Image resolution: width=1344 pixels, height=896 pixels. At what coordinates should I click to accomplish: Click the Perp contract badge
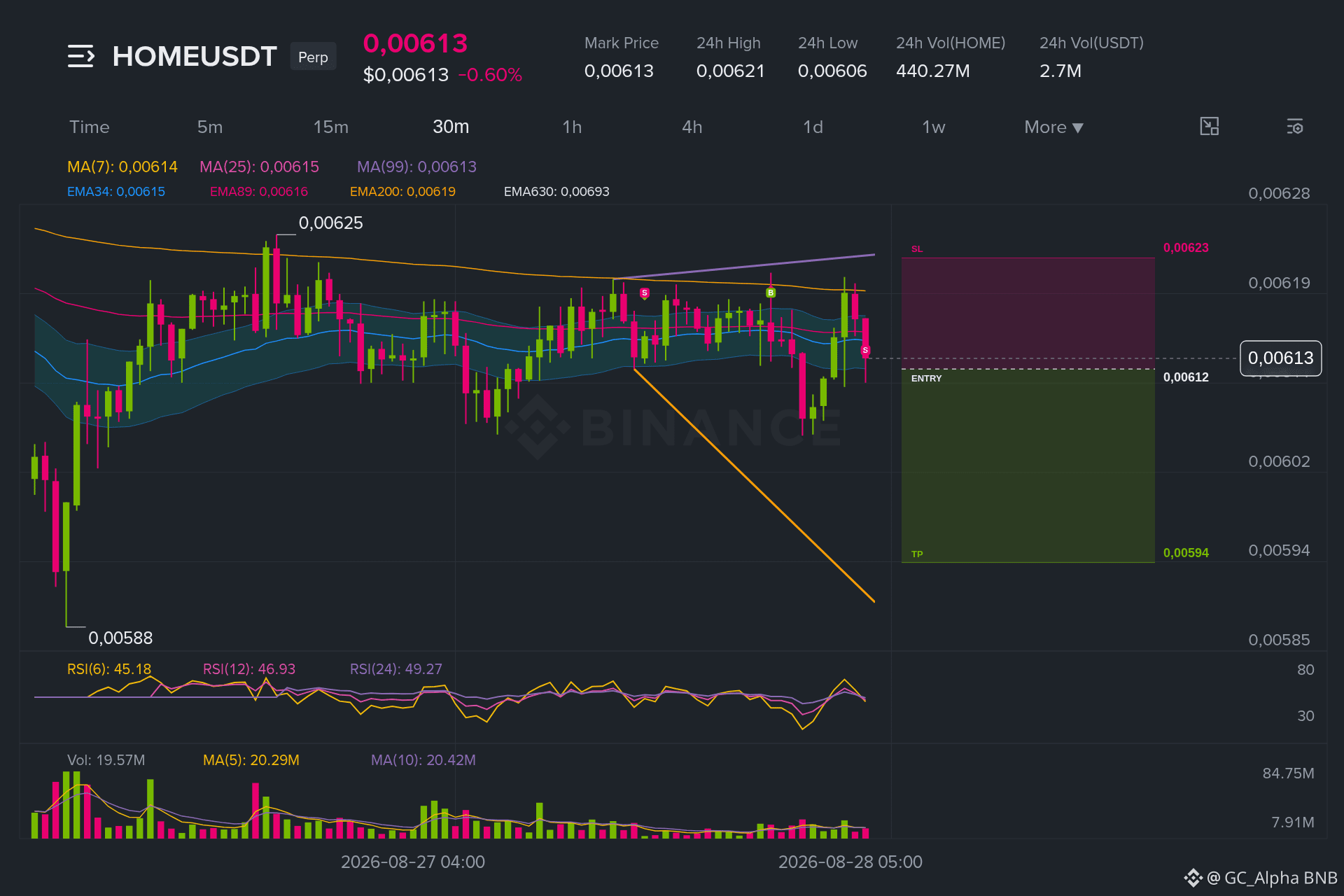(x=313, y=57)
